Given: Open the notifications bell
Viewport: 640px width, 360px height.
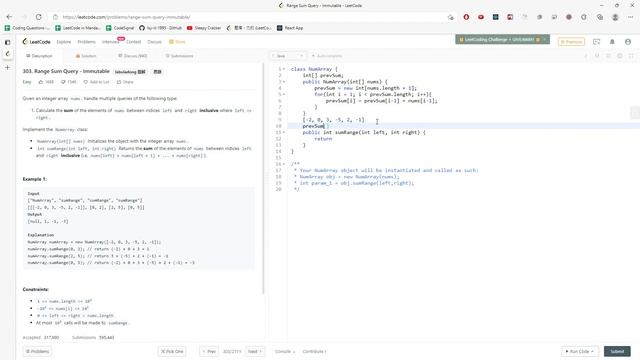Looking at the screenshot, I should click(x=612, y=42).
